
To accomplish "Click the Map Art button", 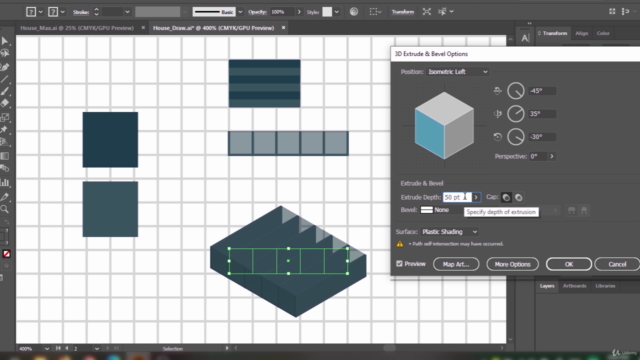I will pos(456,264).
